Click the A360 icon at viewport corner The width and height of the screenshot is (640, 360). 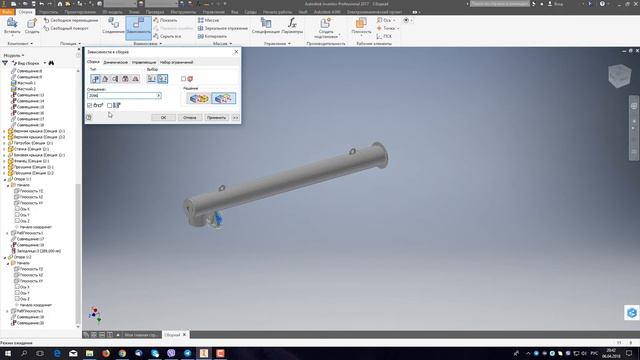(x=632, y=313)
